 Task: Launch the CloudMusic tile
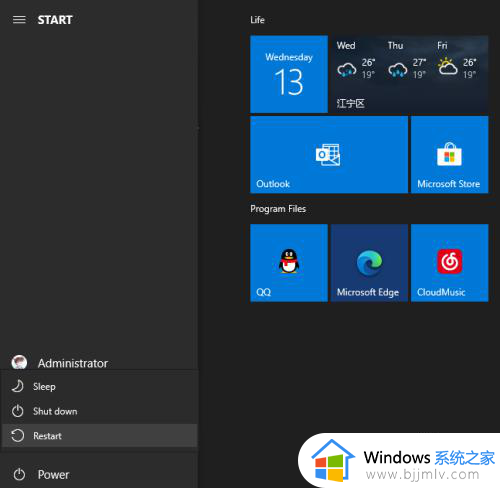tap(450, 263)
